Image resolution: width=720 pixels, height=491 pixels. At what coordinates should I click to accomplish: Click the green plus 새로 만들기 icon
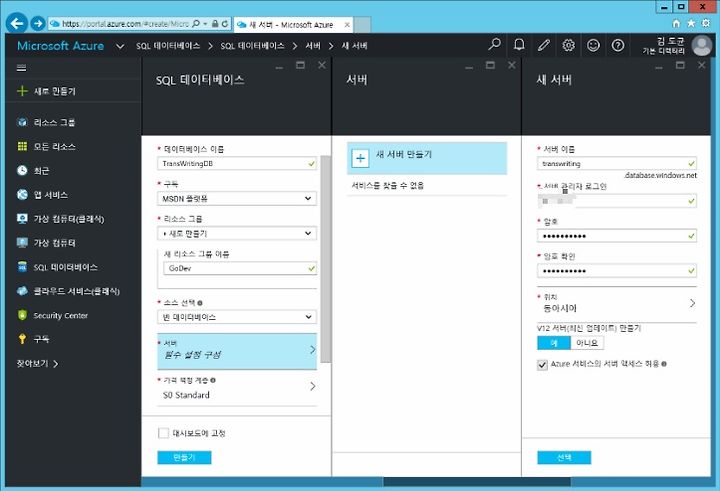pyautogui.click(x=22, y=90)
